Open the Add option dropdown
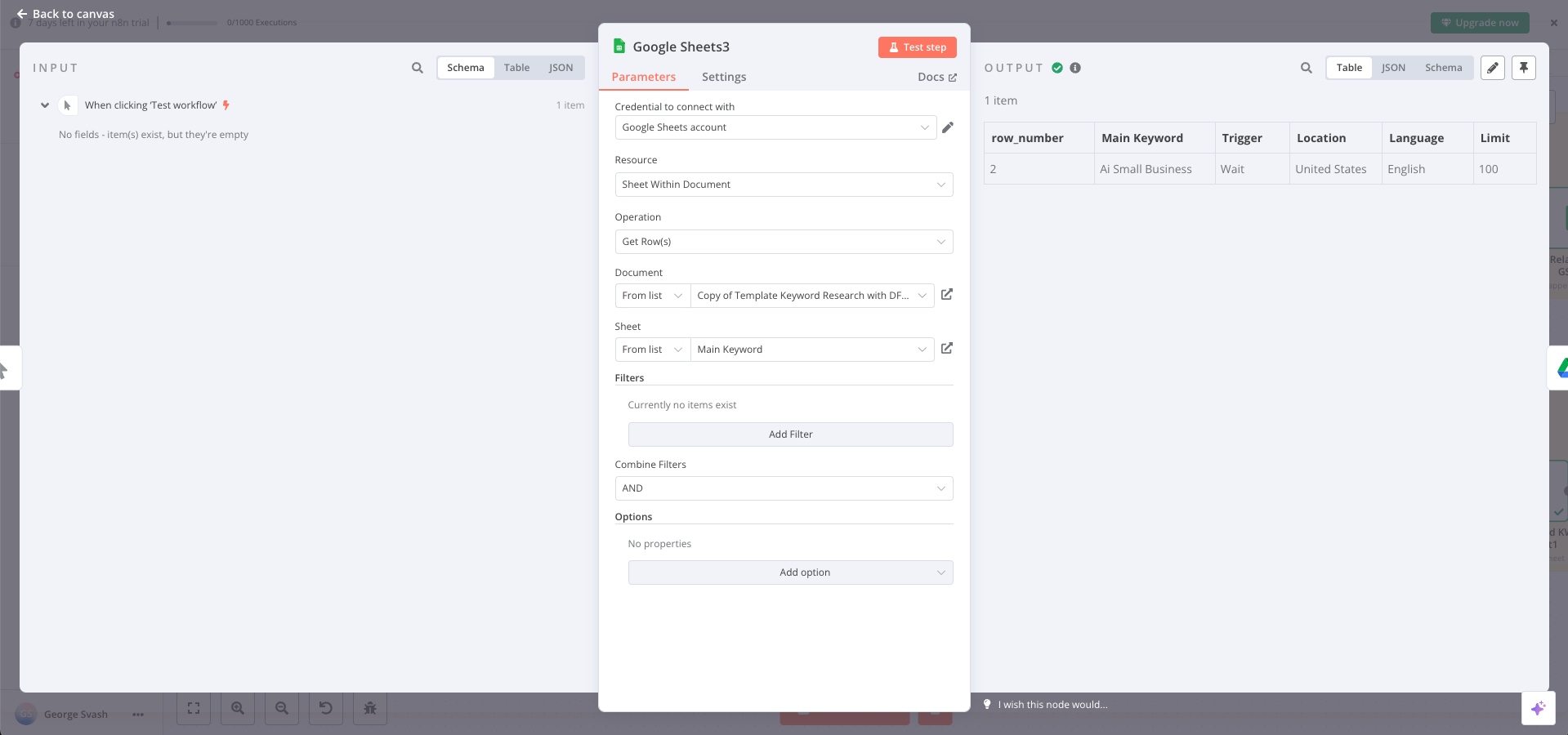This screenshot has height=735, width=1568. pos(790,572)
